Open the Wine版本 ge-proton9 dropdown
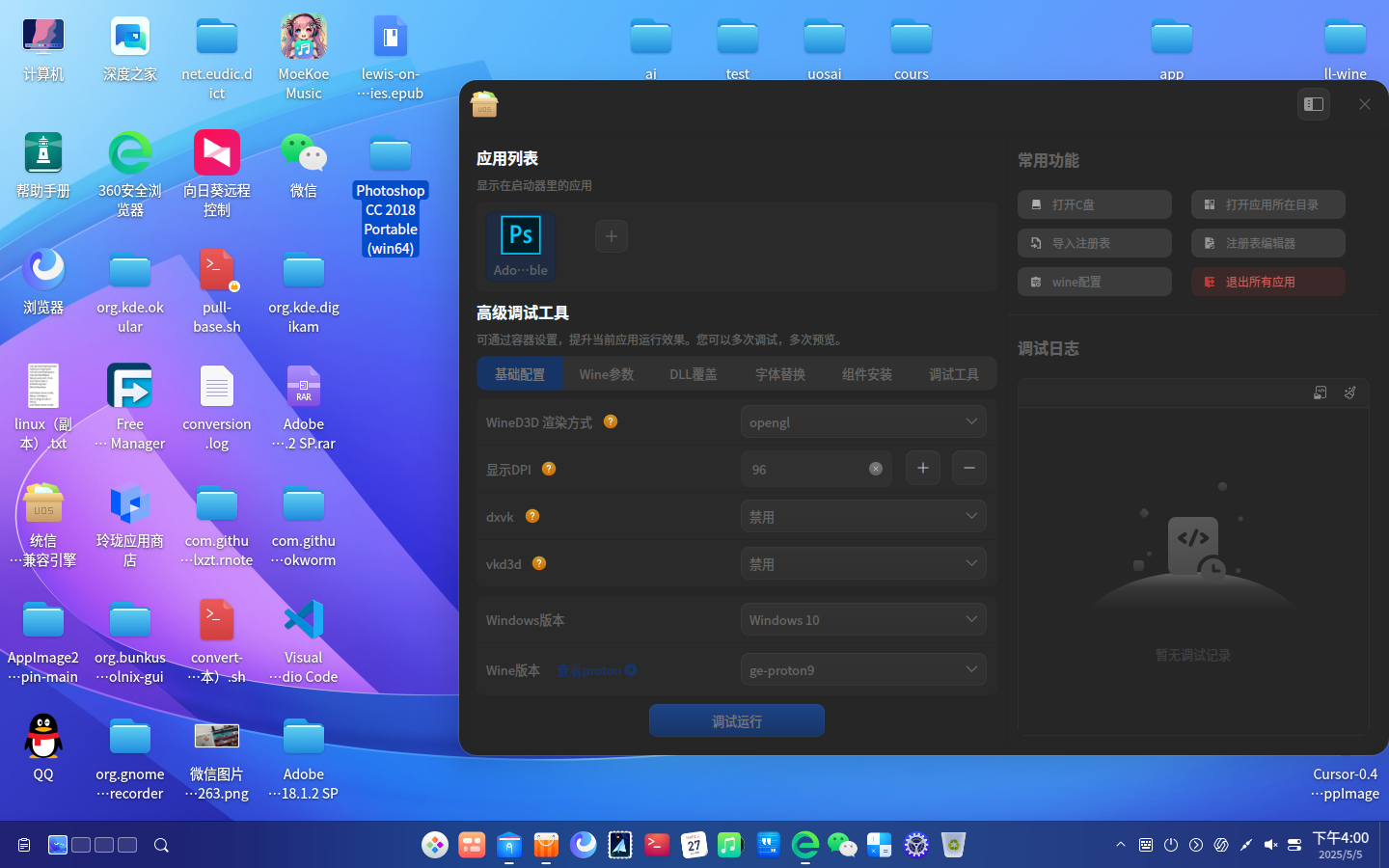 (863, 669)
